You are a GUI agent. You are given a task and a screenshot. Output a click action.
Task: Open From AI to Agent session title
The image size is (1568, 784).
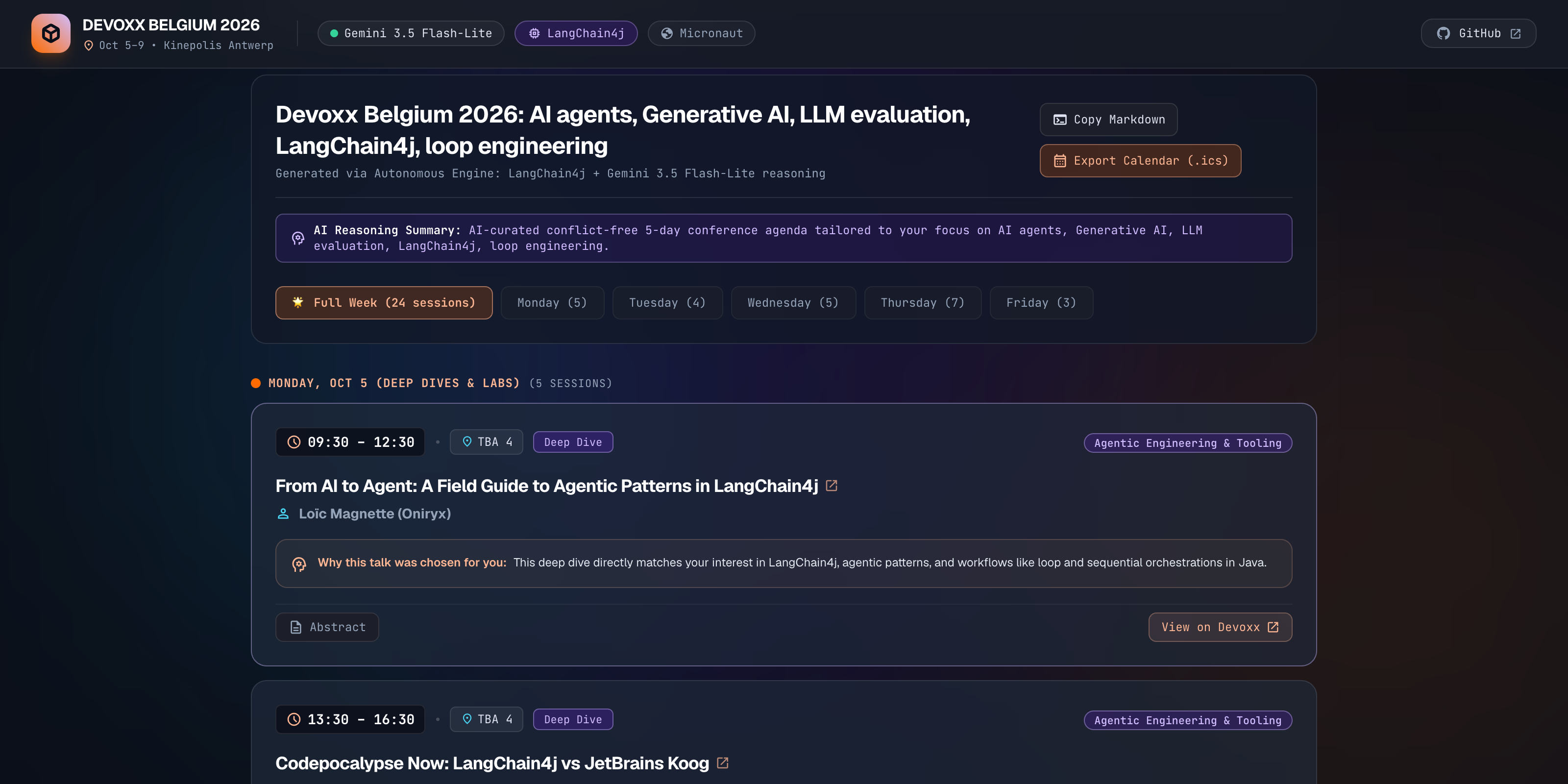[x=547, y=486]
